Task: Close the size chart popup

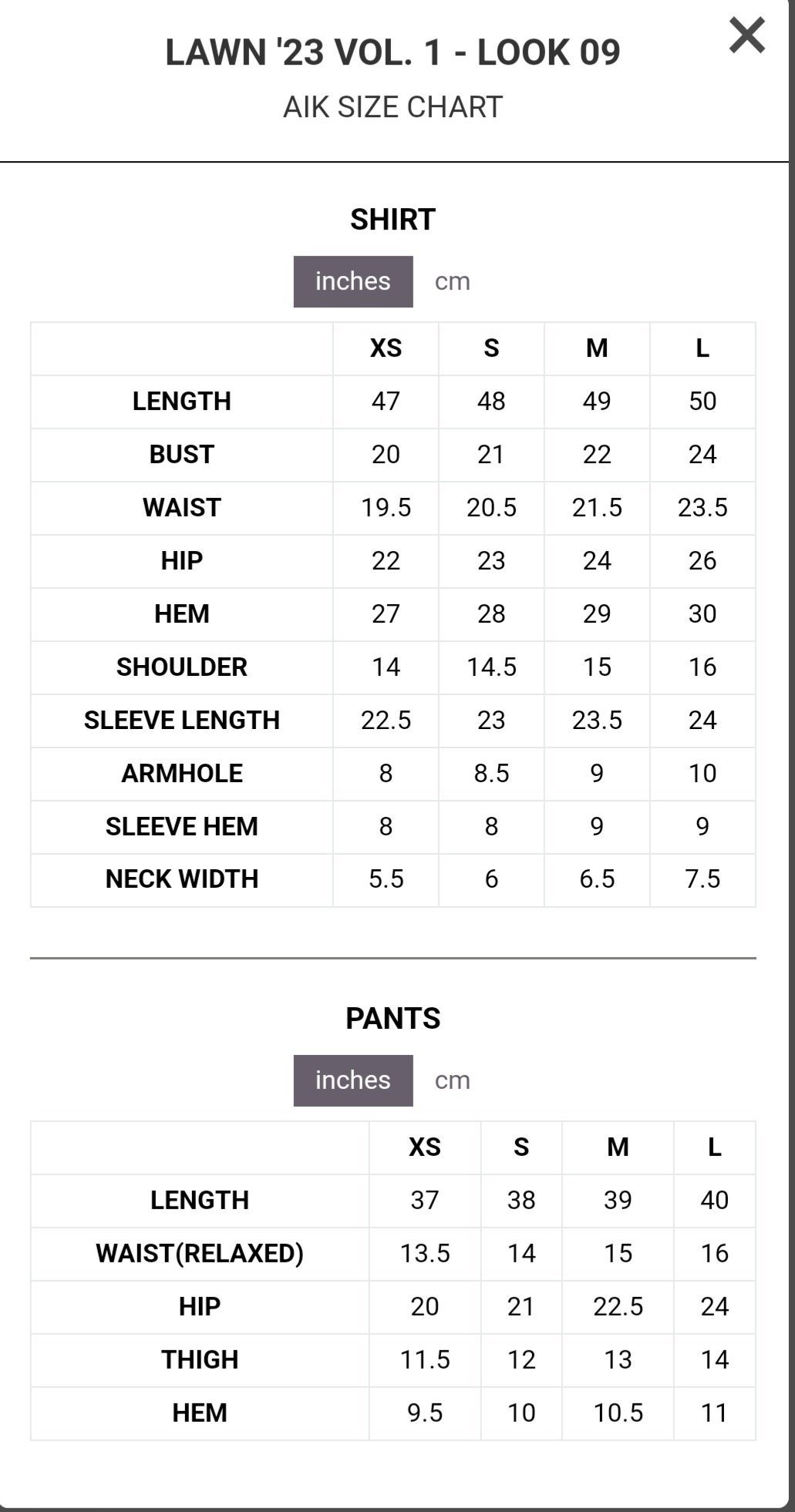Action: coord(746,36)
